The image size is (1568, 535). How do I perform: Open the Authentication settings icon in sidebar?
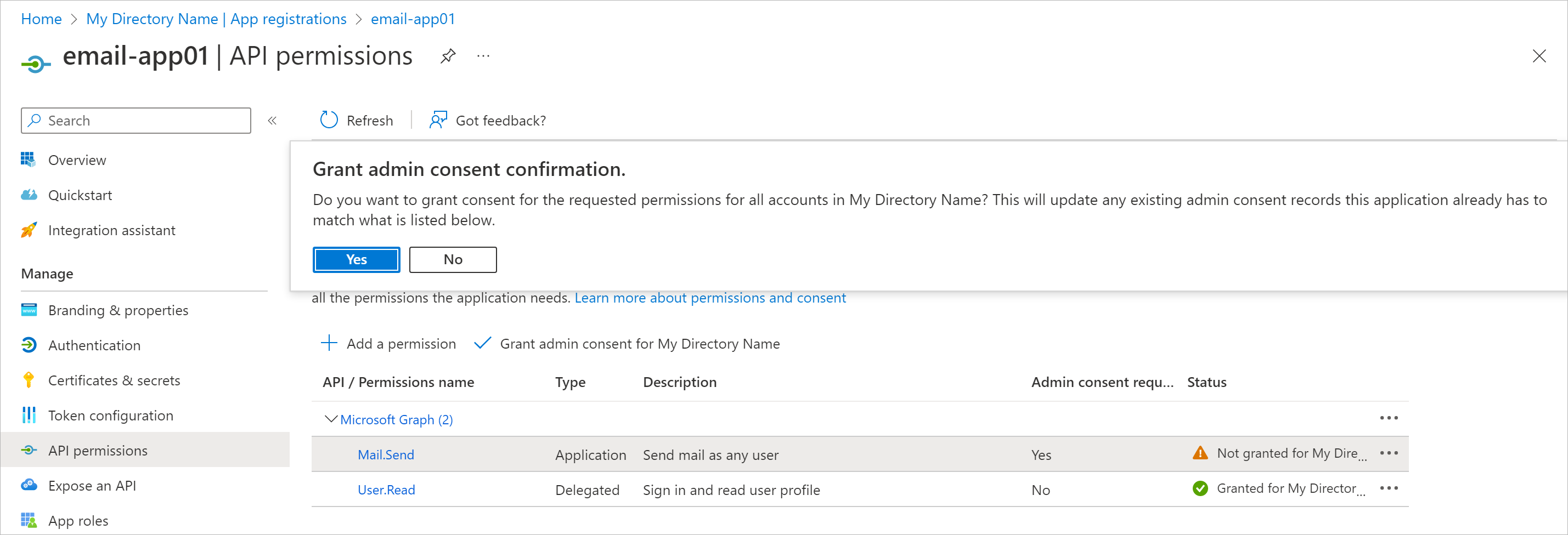point(29,345)
